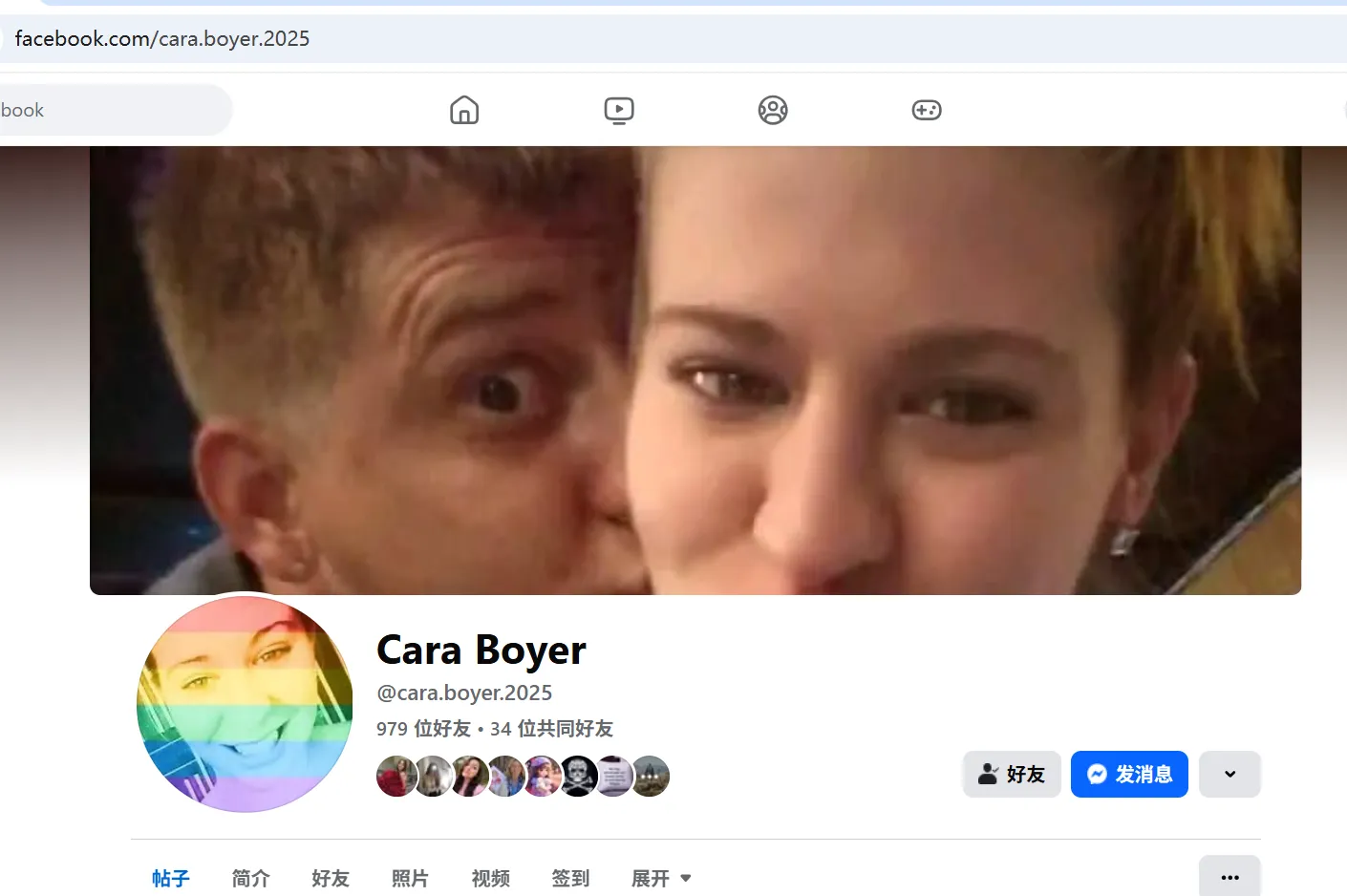Open the 简介 tab
Image resolution: width=1347 pixels, height=896 pixels.
[x=250, y=878]
